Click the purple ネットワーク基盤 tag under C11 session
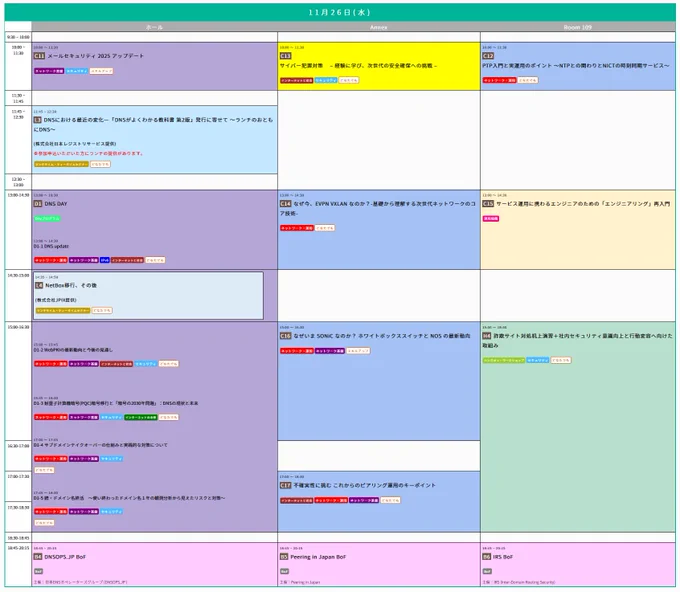 tap(49, 71)
